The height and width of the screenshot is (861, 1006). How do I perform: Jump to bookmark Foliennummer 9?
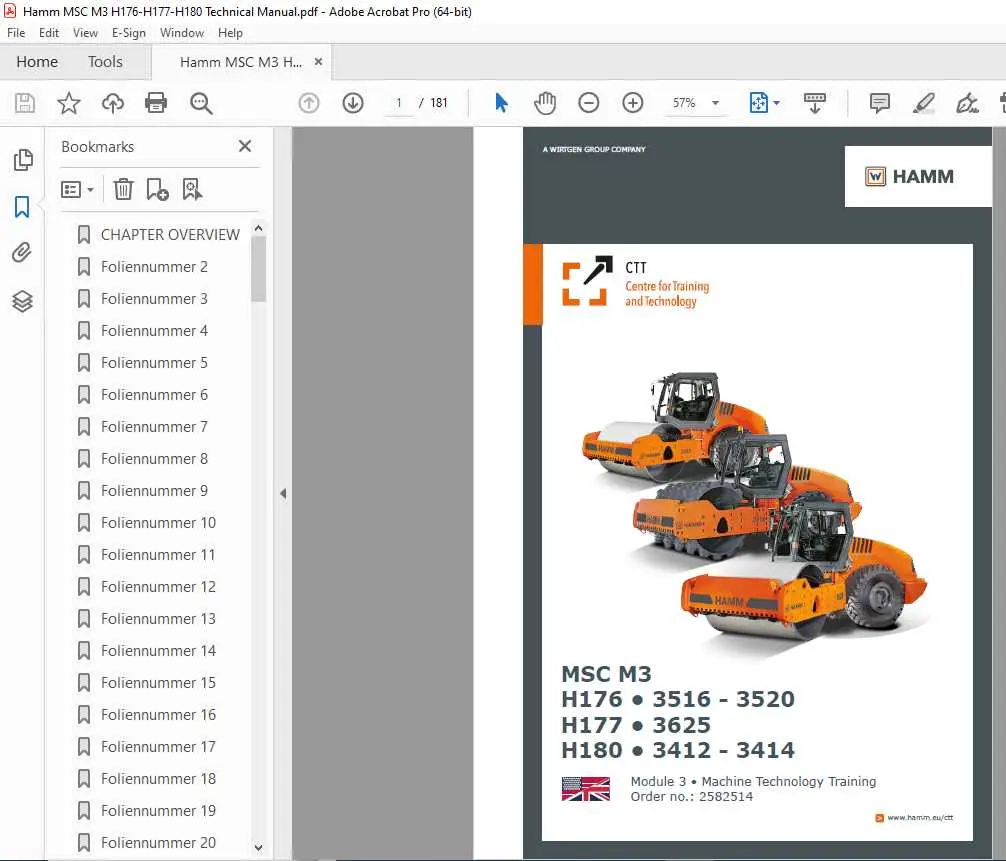click(154, 491)
